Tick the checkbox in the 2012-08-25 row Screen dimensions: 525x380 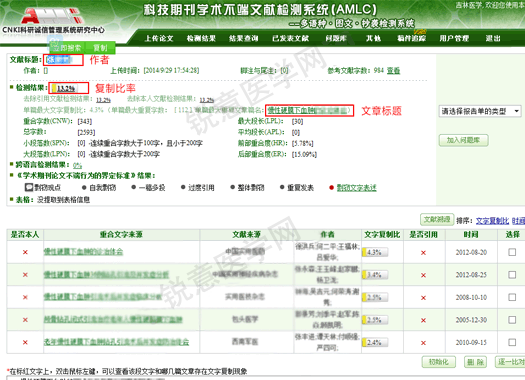pyautogui.click(x=512, y=275)
